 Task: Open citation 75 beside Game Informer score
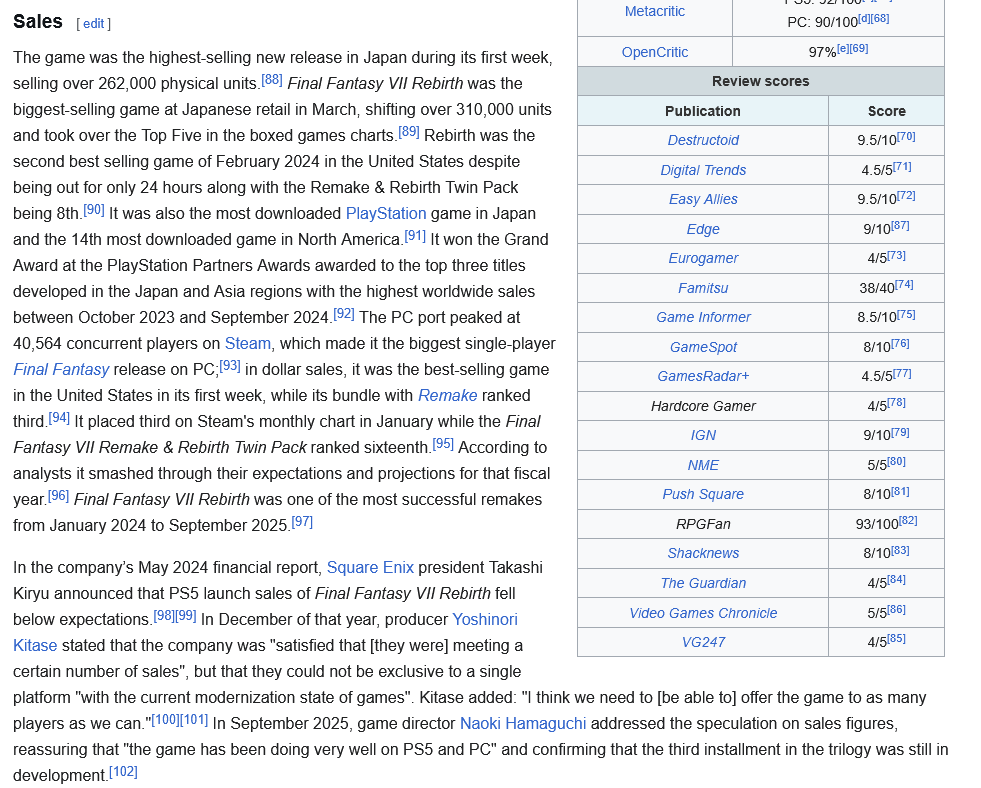pyautogui.click(x=907, y=314)
